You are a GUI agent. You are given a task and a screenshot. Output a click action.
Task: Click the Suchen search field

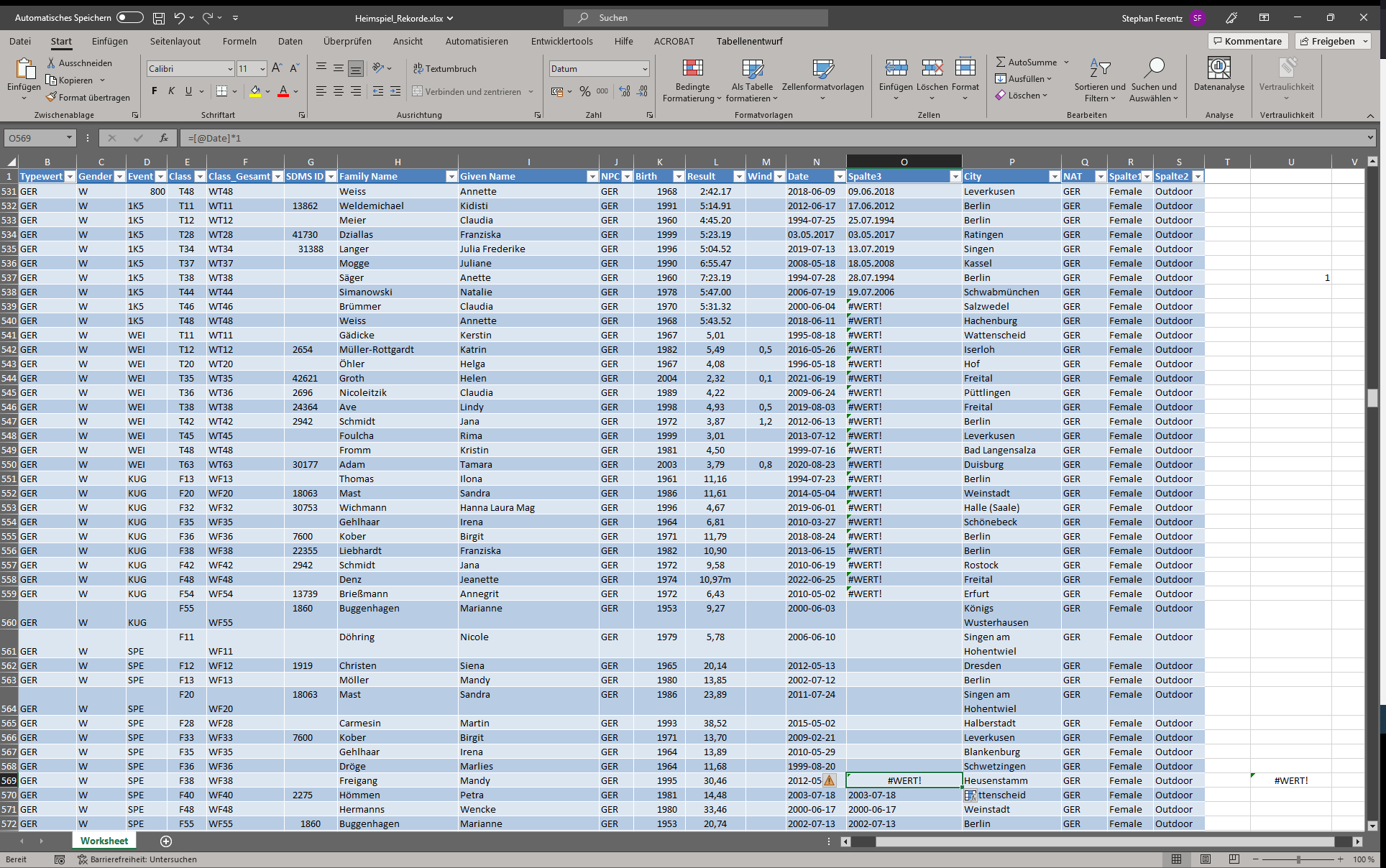(695, 17)
